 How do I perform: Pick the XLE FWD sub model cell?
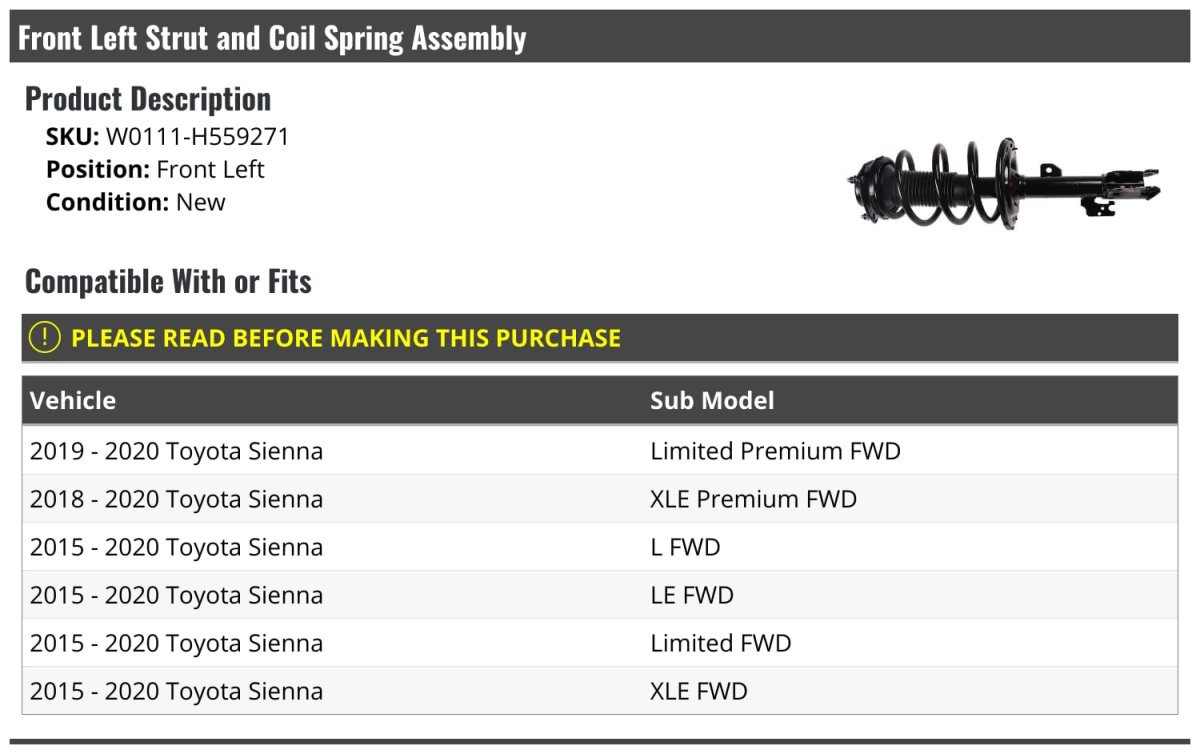[698, 691]
